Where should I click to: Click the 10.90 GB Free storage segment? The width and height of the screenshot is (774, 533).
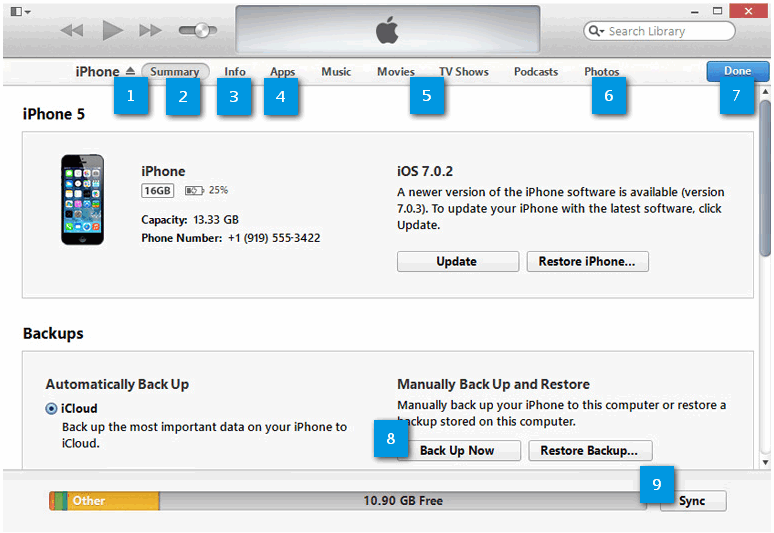pyautogui.click(x=403, y=501)
